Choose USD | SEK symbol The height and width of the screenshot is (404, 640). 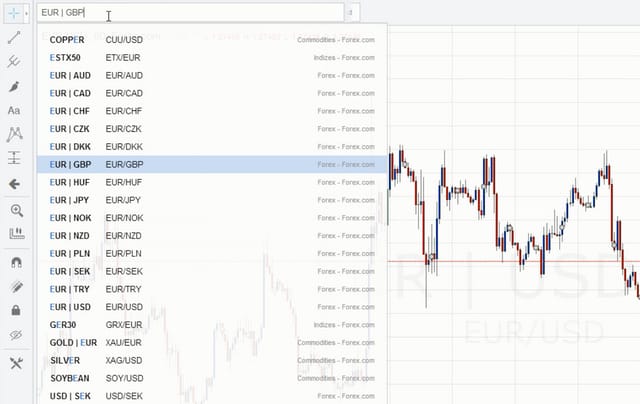point(212,396)
